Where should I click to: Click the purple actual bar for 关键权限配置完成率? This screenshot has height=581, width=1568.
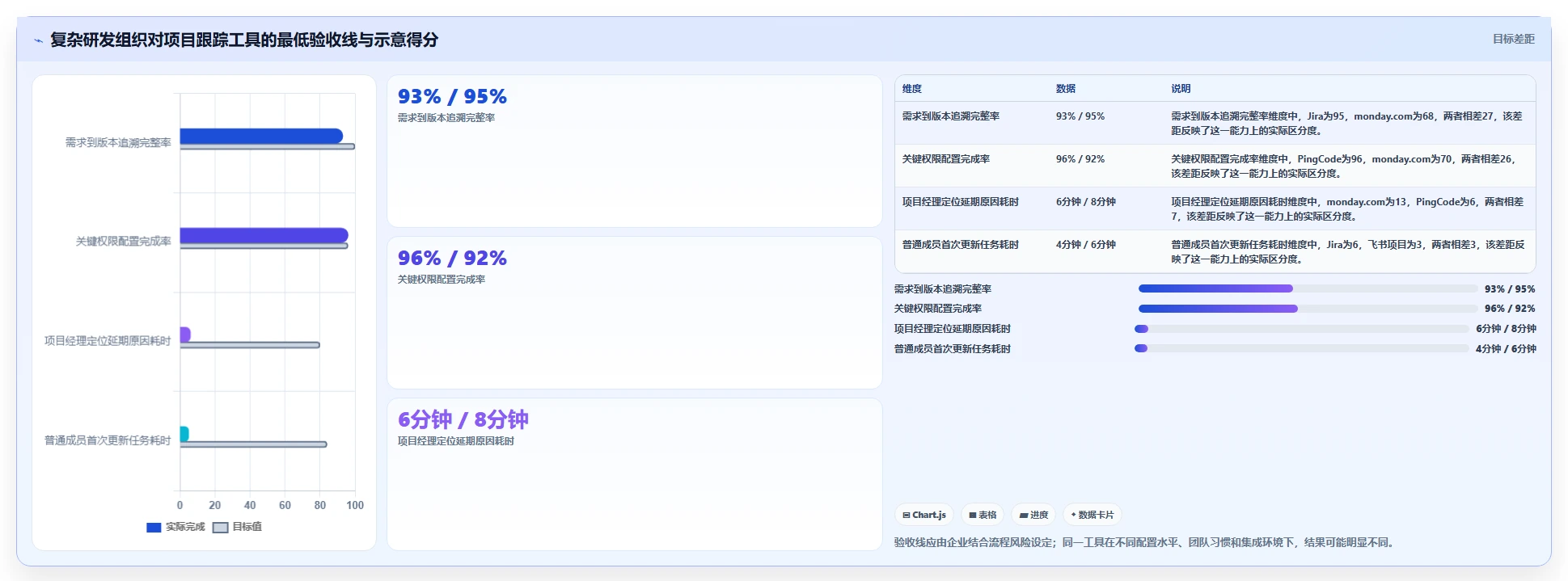click(x=264, y=235)
